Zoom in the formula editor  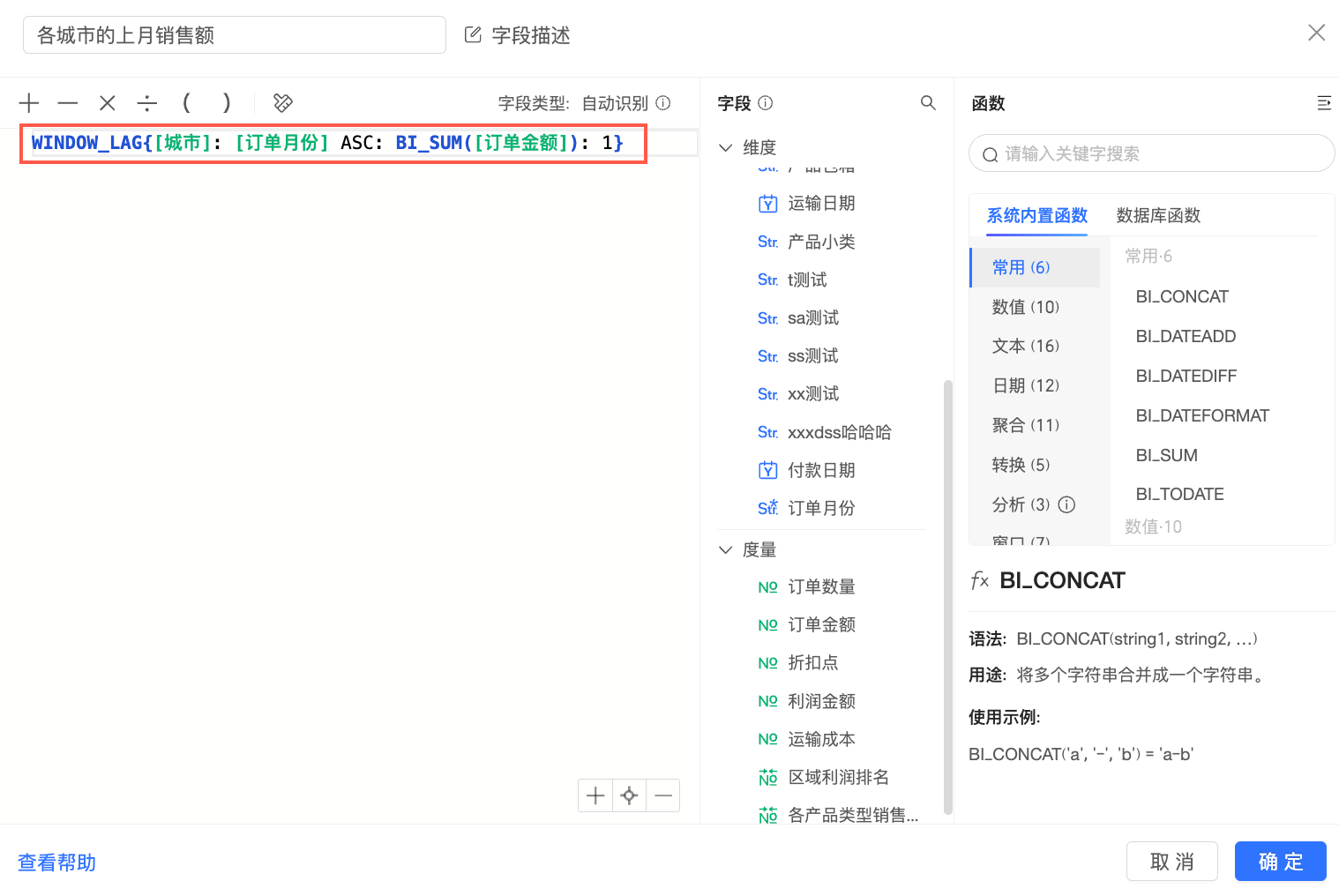click(x=595, y=795)
